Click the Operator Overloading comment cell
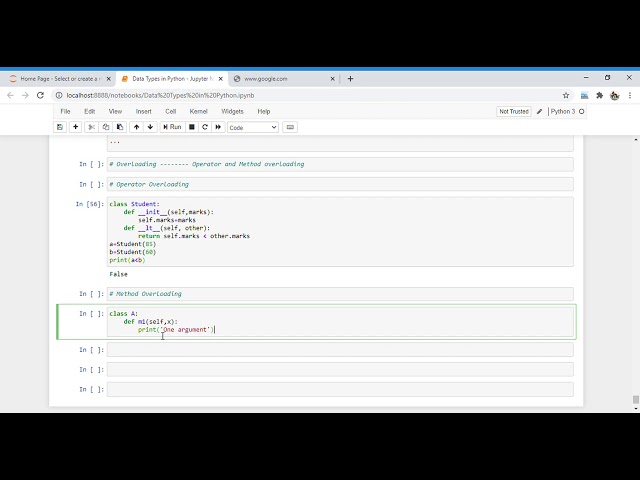The height and width of the screenshot is (480, 640). [340, 184]
